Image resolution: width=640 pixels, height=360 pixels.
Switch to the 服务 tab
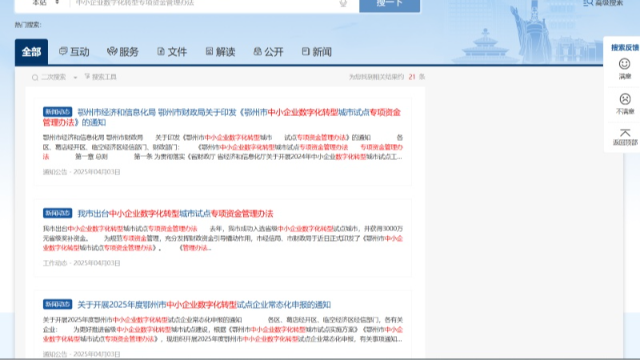(x=123, y=52)
